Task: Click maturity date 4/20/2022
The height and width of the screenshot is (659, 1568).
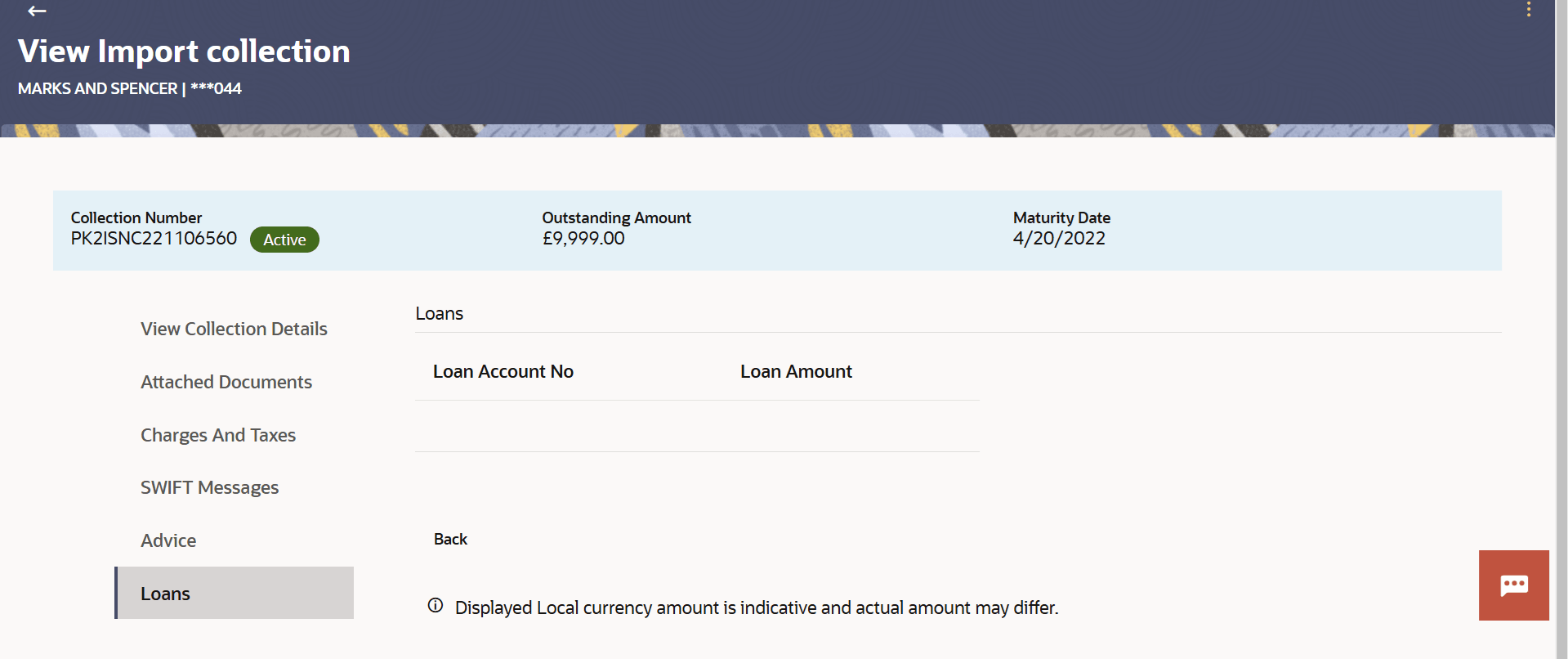Action: [1059, 238]
